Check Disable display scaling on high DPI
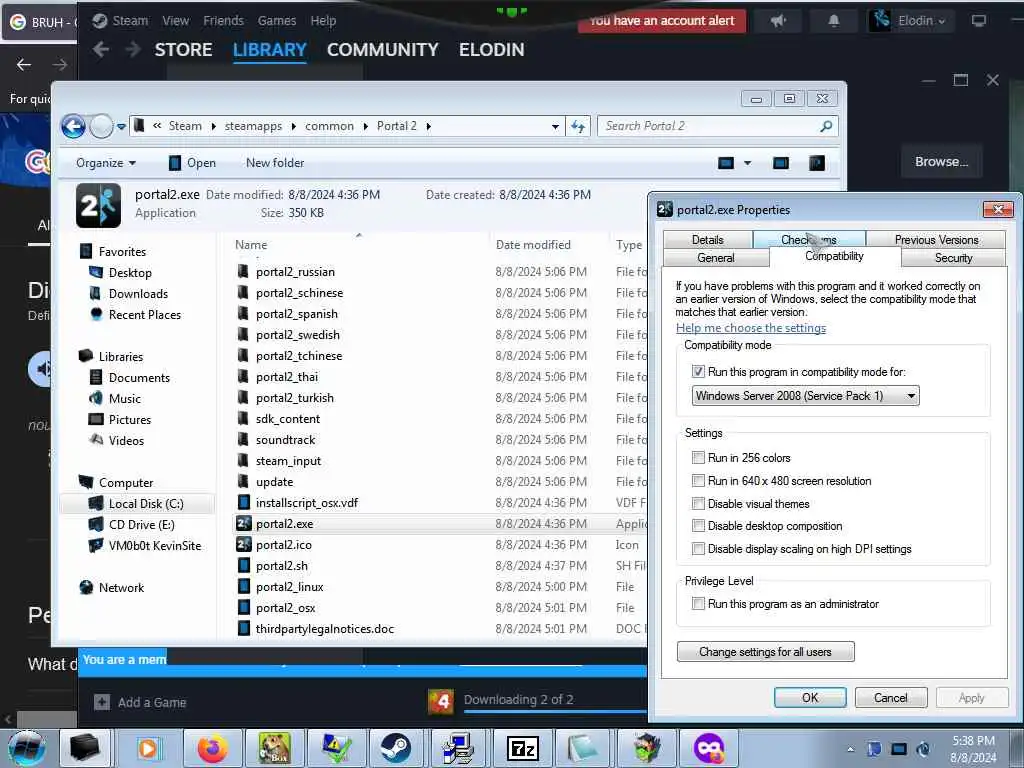 pos(698,549)
